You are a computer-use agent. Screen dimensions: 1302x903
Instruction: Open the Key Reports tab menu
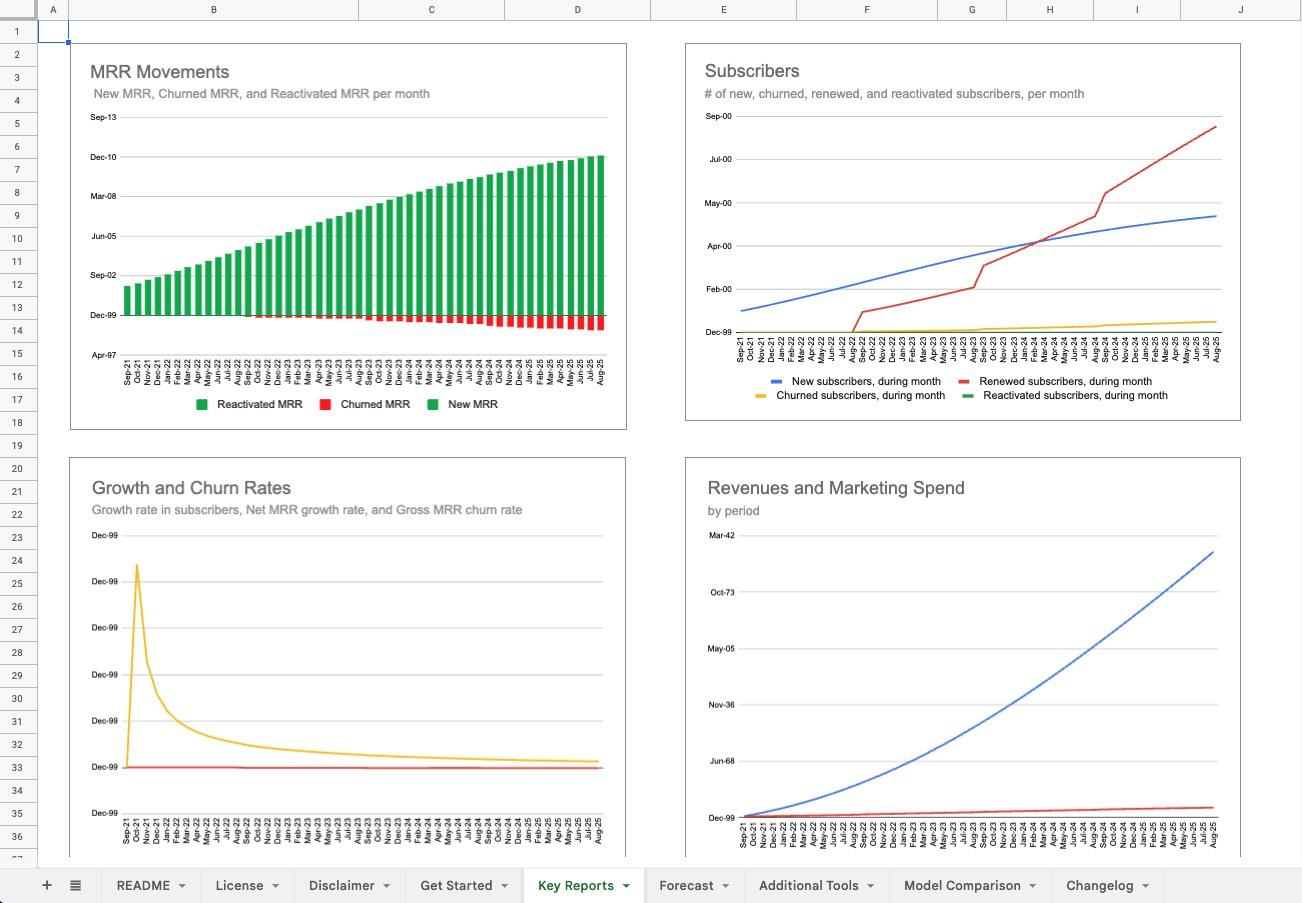(628, 885)
